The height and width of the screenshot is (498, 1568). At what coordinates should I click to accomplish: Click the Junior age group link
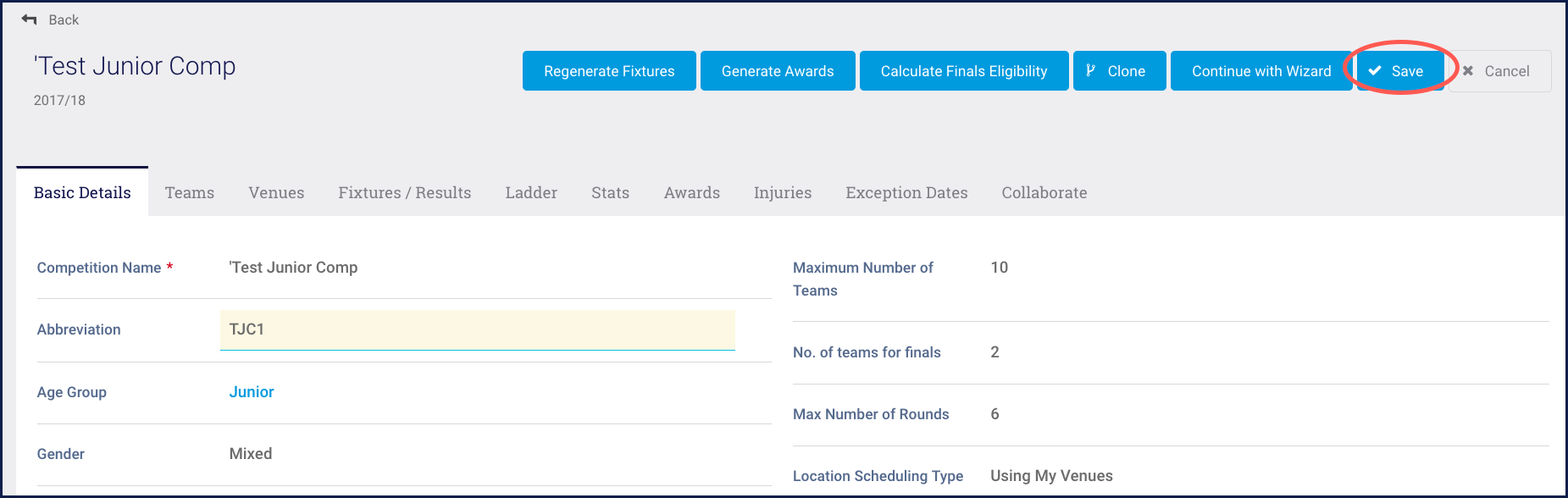point(252,392)
